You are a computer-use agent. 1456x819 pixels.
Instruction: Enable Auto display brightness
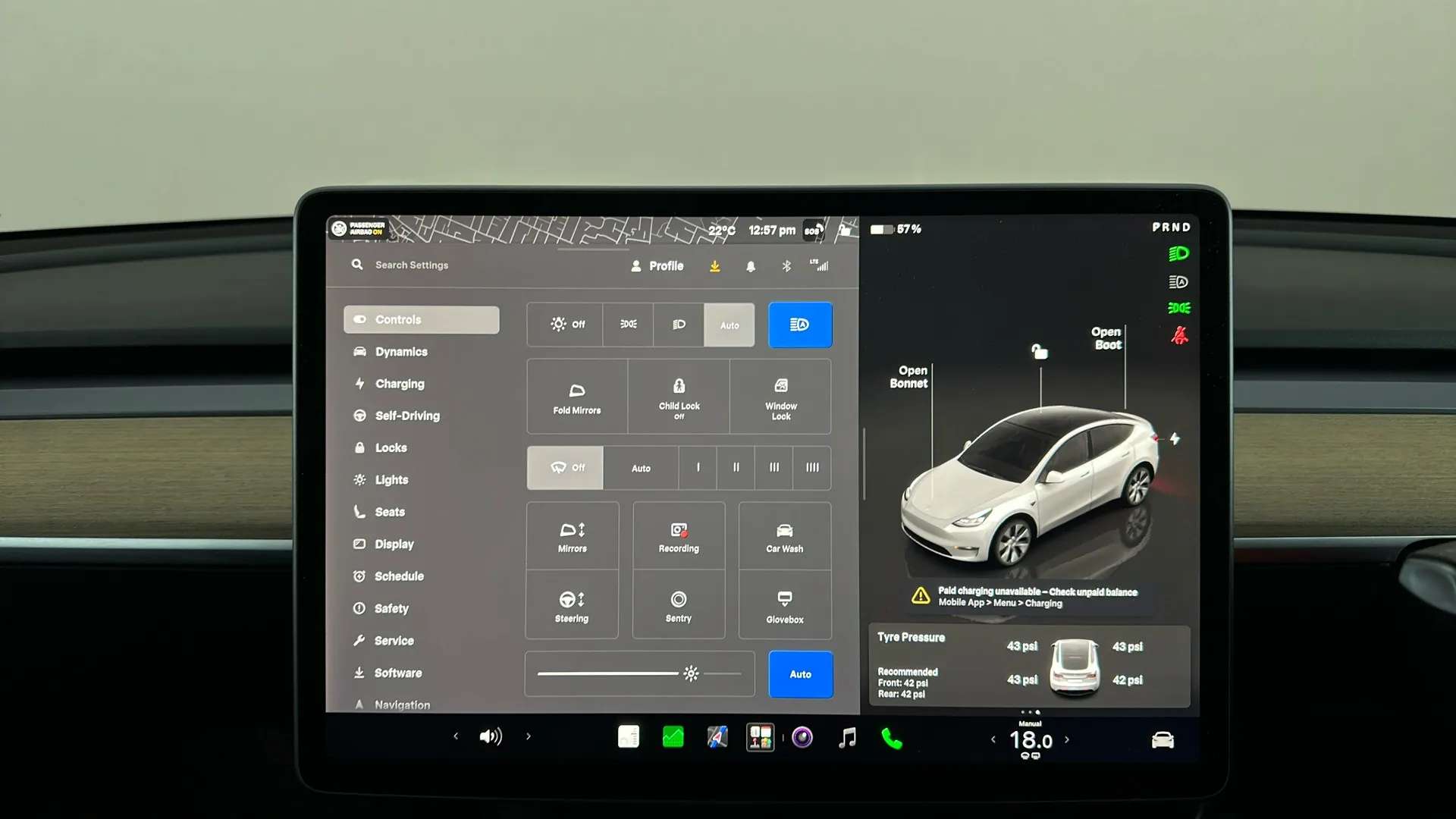[x=801, y=674]
